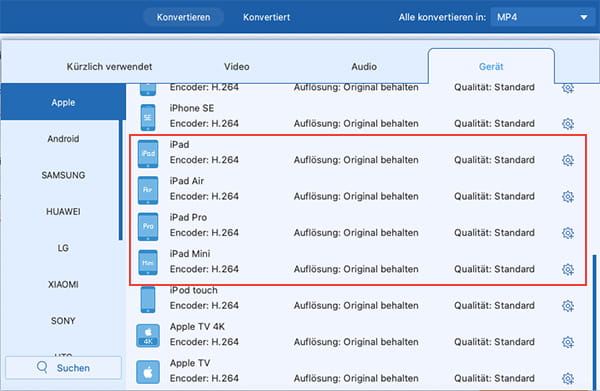Open settings gear for iPhone SE preset
The image size is (600, 391).
pos(568,124)
